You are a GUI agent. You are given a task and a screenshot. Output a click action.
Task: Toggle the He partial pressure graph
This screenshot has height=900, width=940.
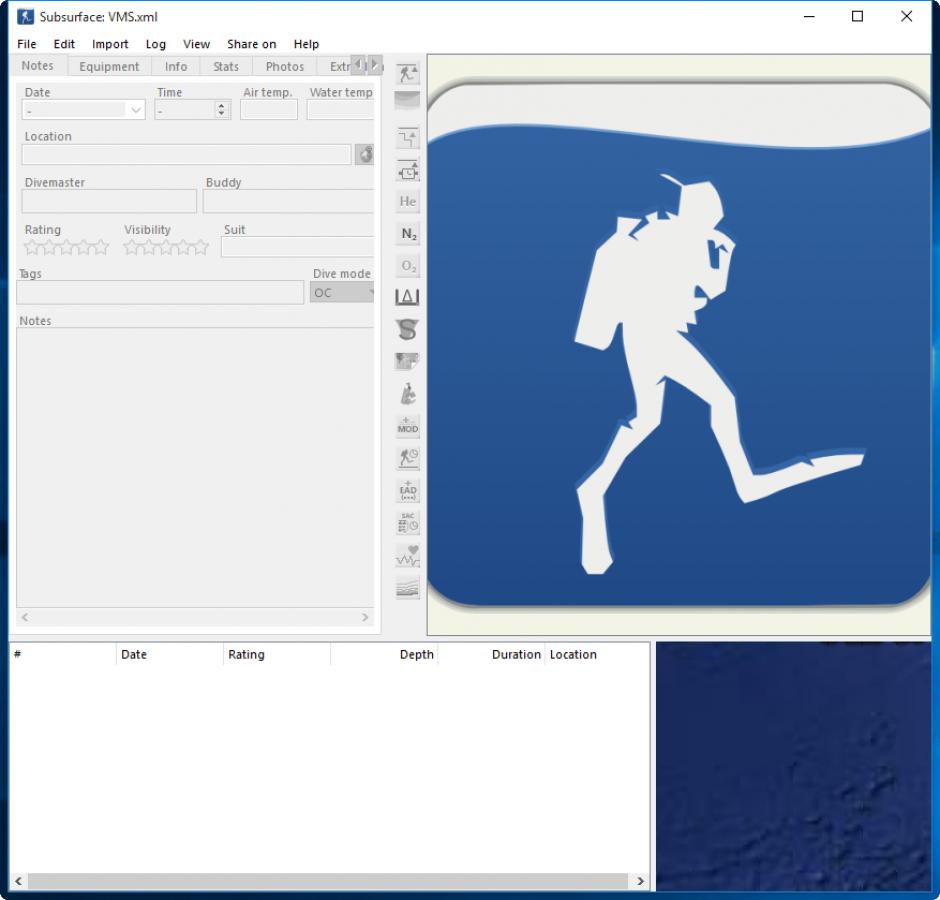click(x=408, y=201)
